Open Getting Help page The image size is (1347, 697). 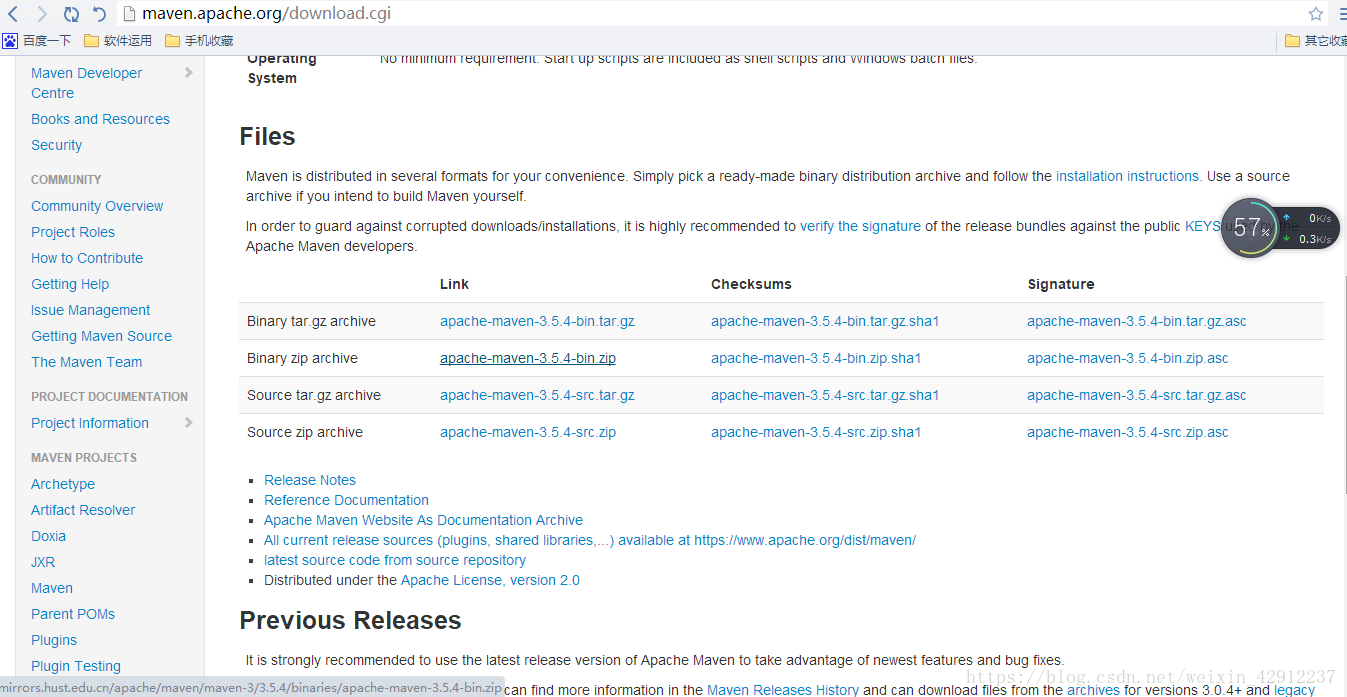click(70, 284)
